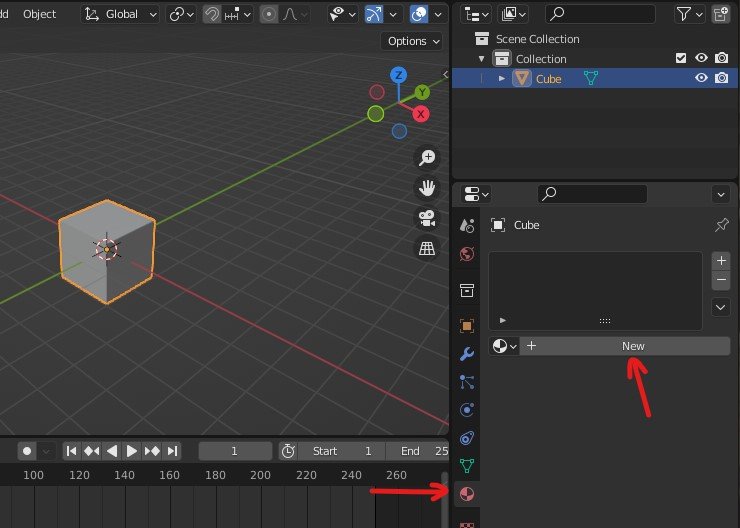The height and width of the screenshot is (528, 740).
Task: Click the new collection icon in outliner
Action: click(x=721, y=14)
